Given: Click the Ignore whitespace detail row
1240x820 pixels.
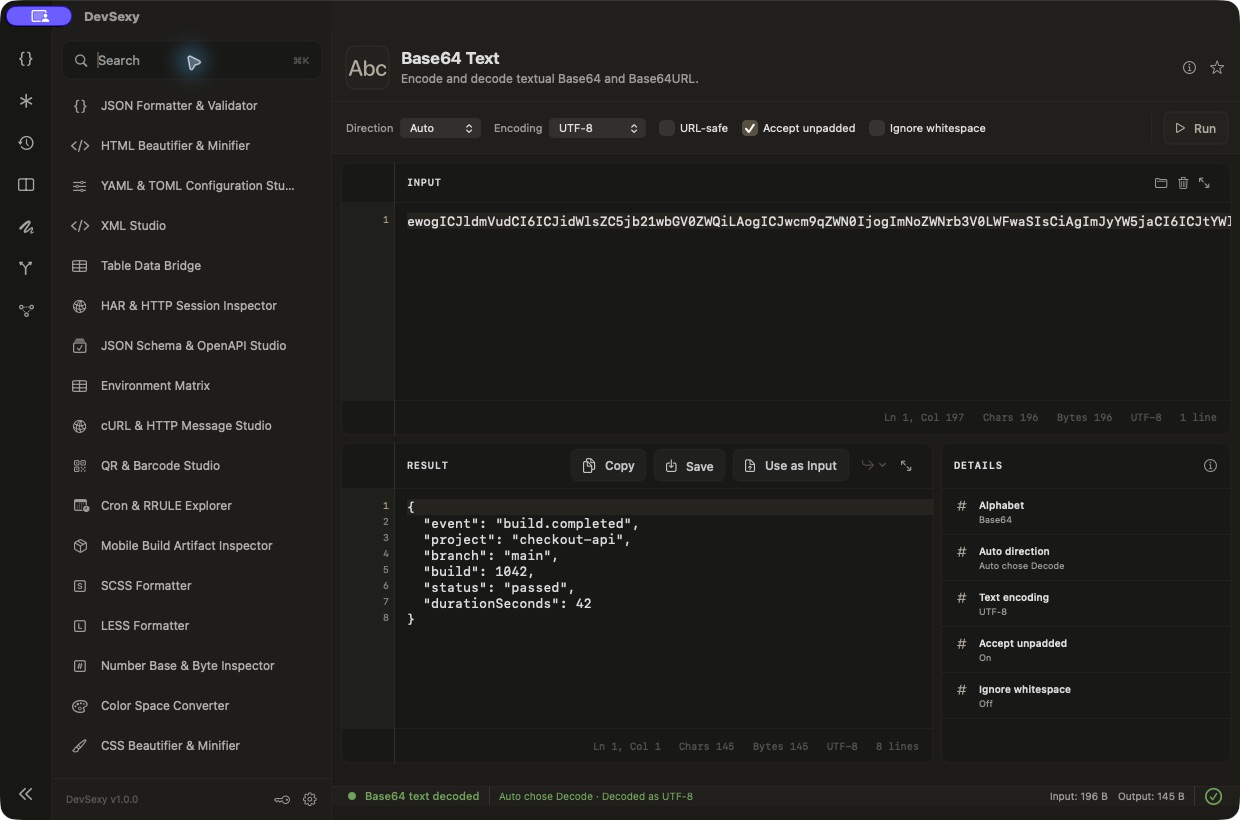Looking at the screenshot, I should (1085, 696).
